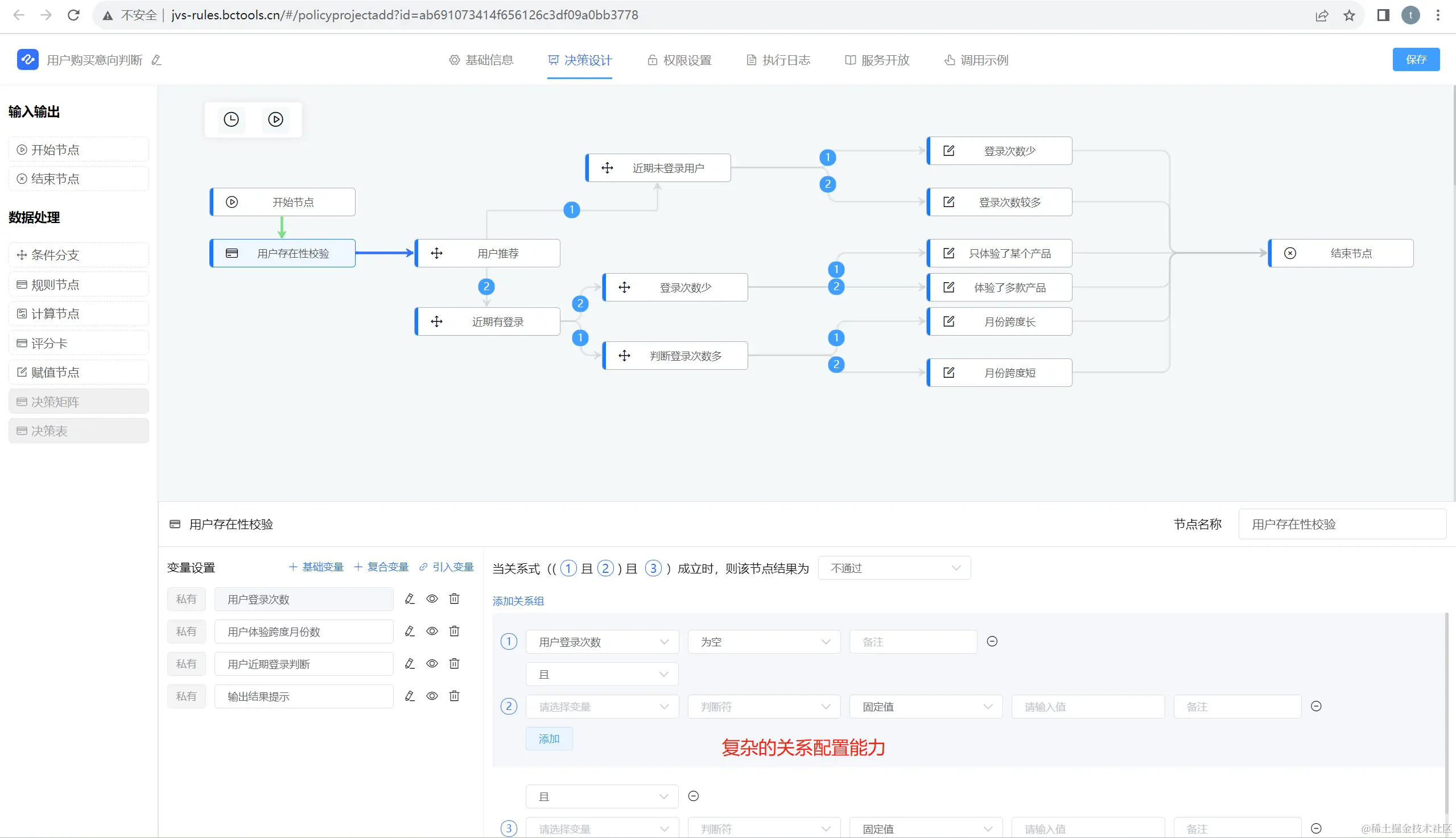Delete the 用户登录次数 variable with trash icon
1456x838 pixels.
pyautogui.click(x=454, y=598)
